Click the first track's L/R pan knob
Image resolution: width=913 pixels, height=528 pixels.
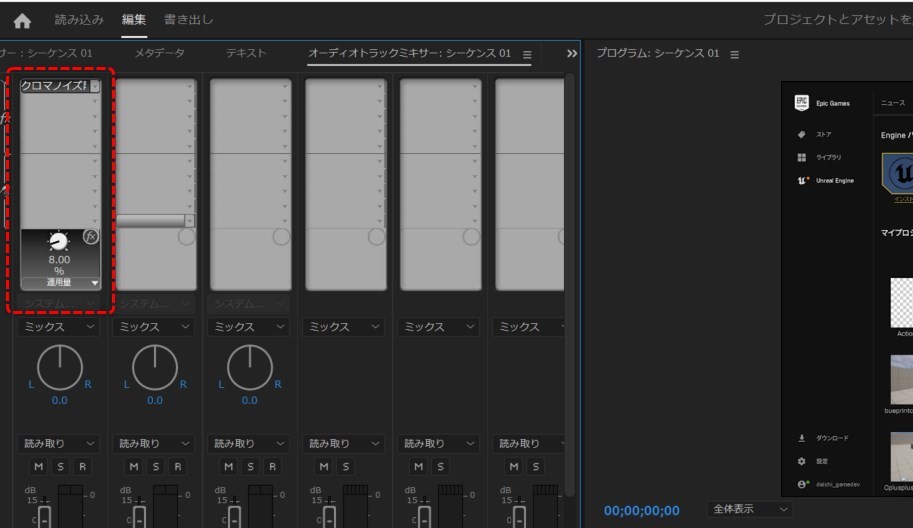(x=60, y=367)
